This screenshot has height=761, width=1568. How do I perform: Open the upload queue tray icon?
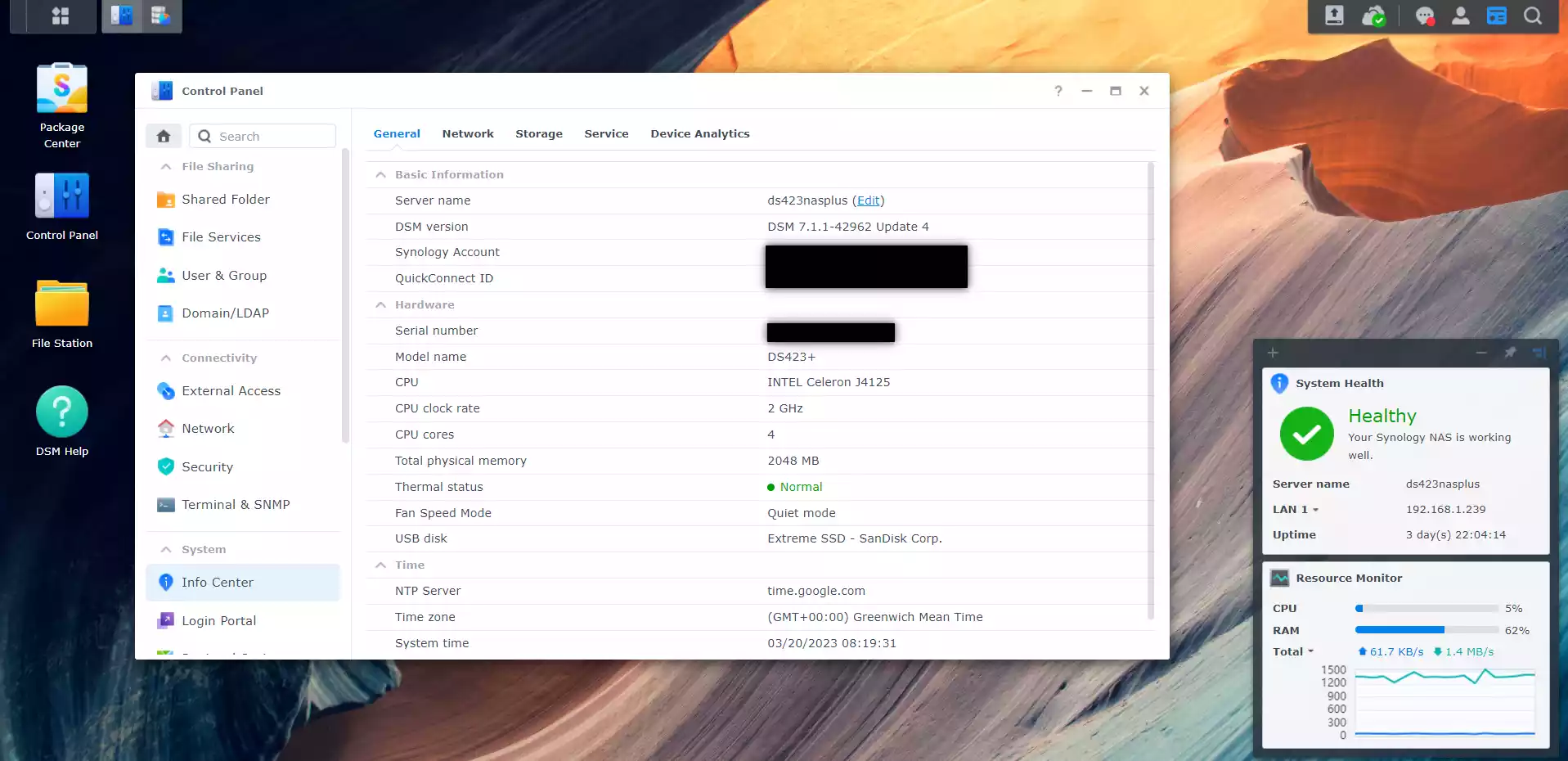tap(1334, 16)
